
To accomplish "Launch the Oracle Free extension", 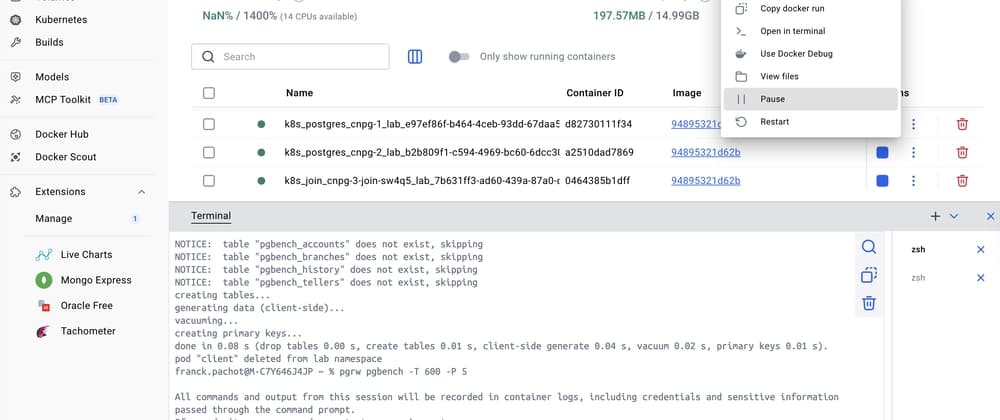I will pos(86,305).
